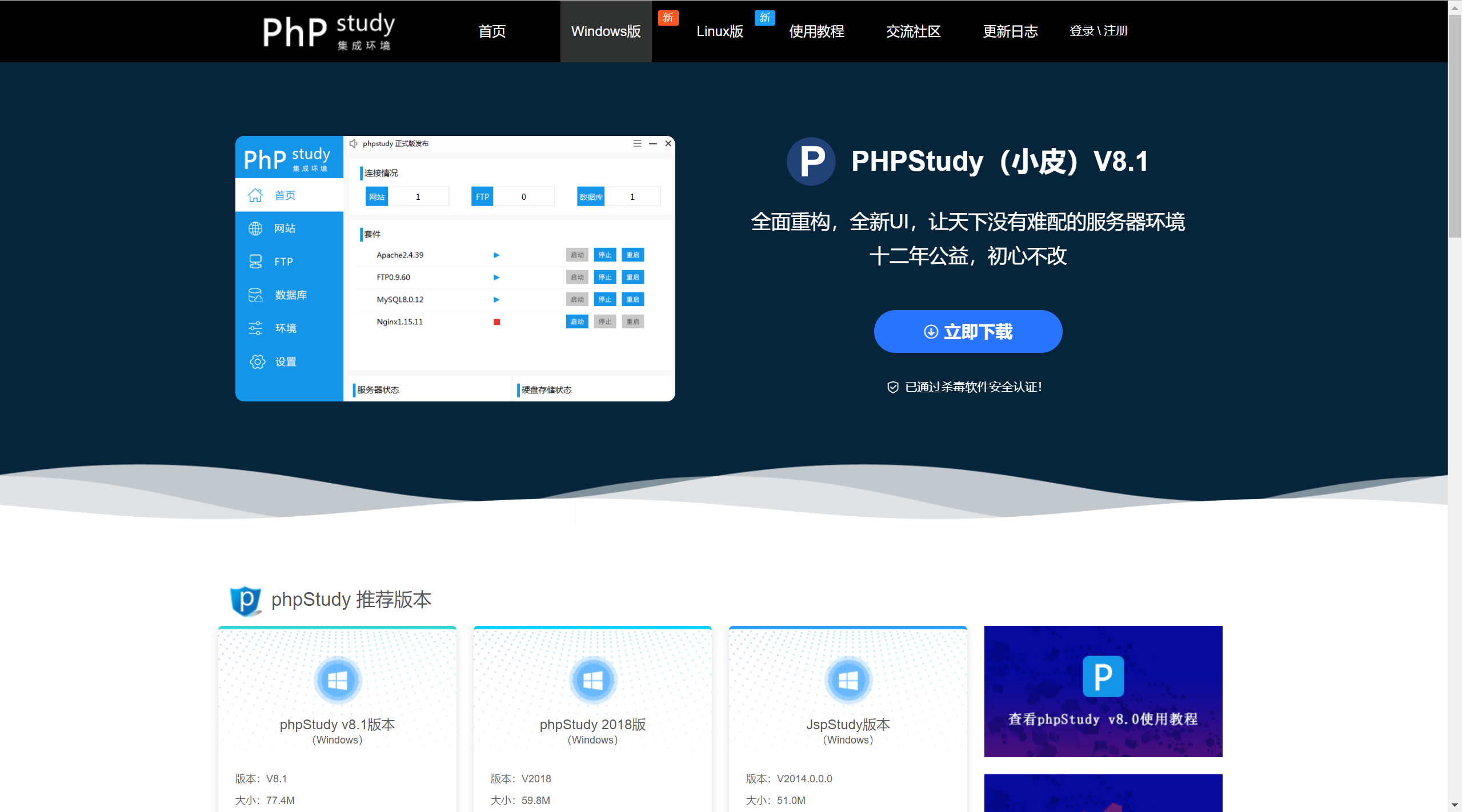Screen dimensions: 1462x812
Task: Go to 使用教程 in the top nav
Action: pyautogui.click(x=816, y=31)
